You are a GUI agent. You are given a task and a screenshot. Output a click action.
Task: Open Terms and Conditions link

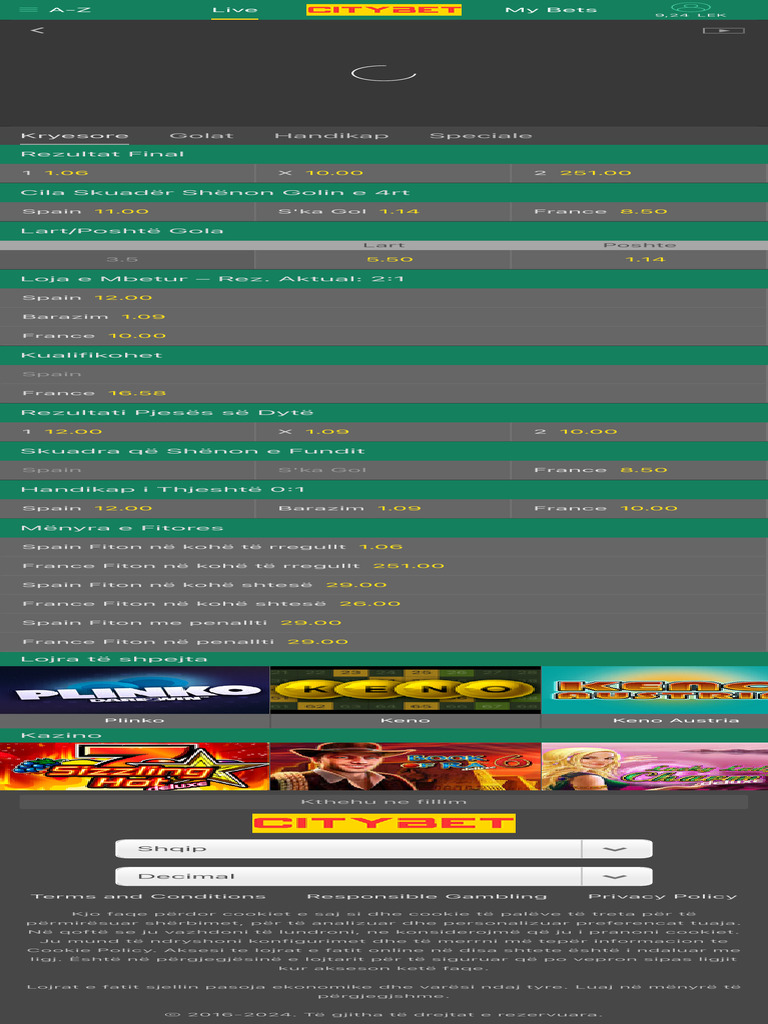(x=148, y=896)
